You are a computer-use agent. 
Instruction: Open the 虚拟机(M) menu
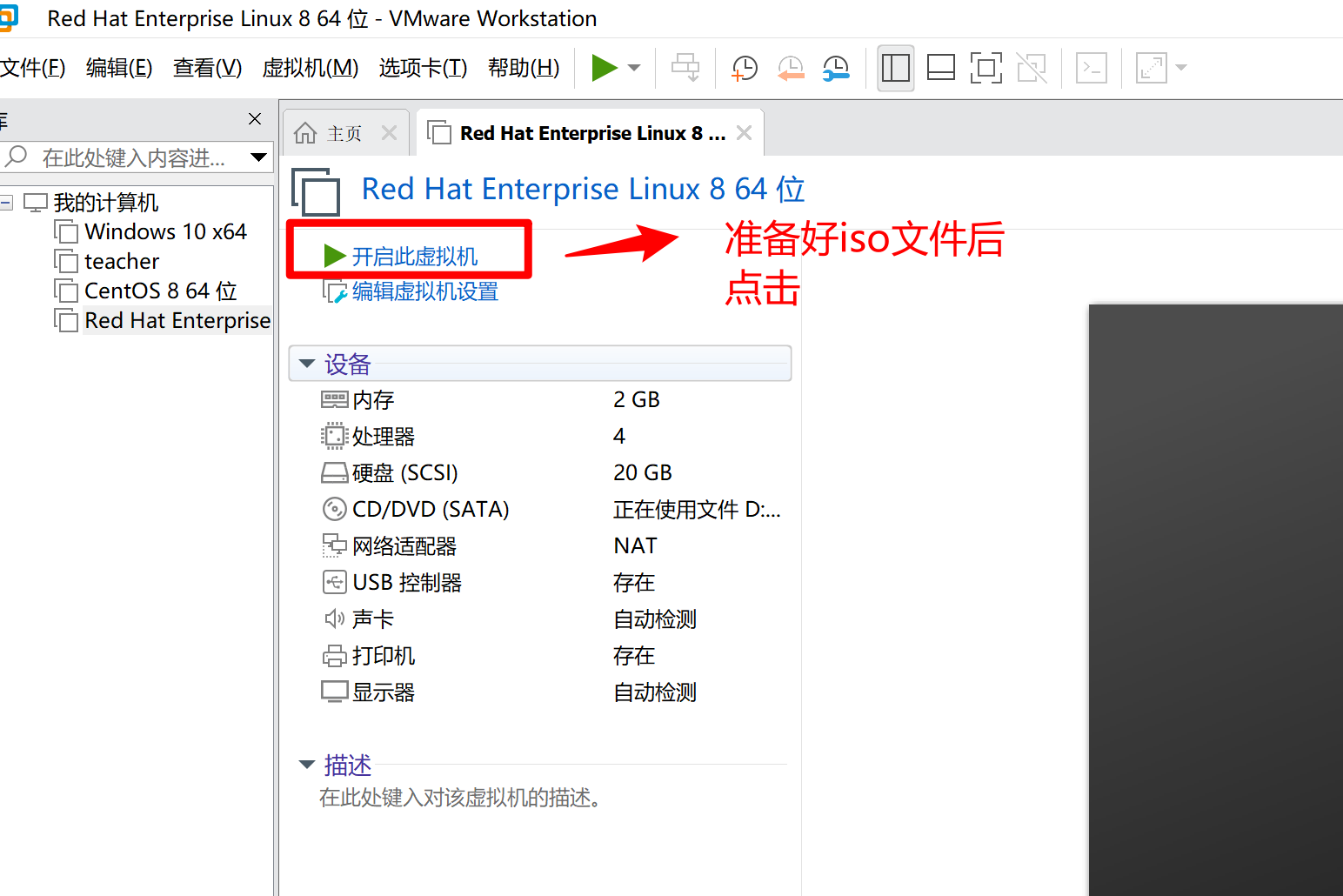[311, 68]
